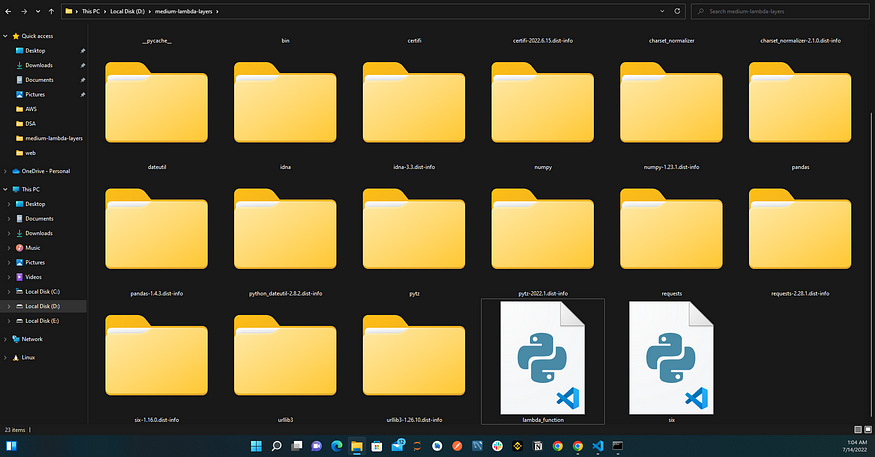Select the python_dateutil-2.8.2.dist-info folder icon
The image size is (875, 457).
pos(285,229)
